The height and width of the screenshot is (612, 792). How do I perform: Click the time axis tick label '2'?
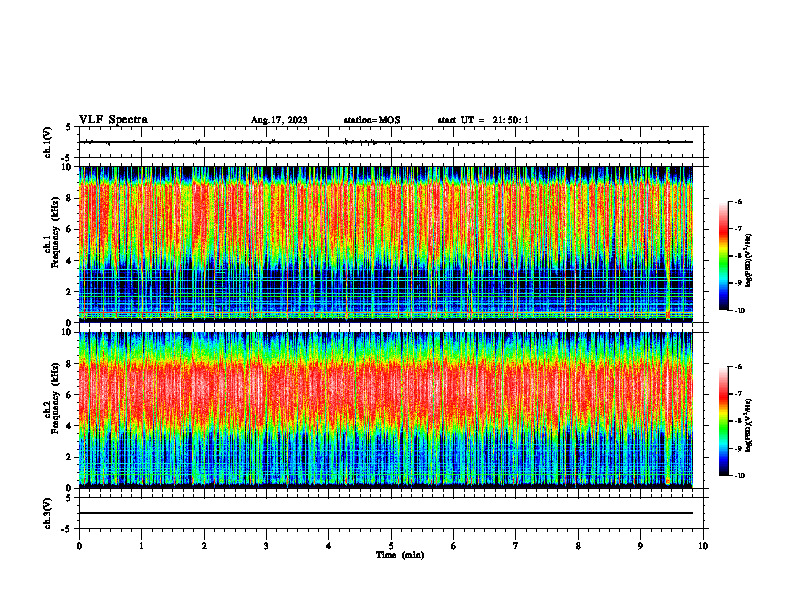204,546
